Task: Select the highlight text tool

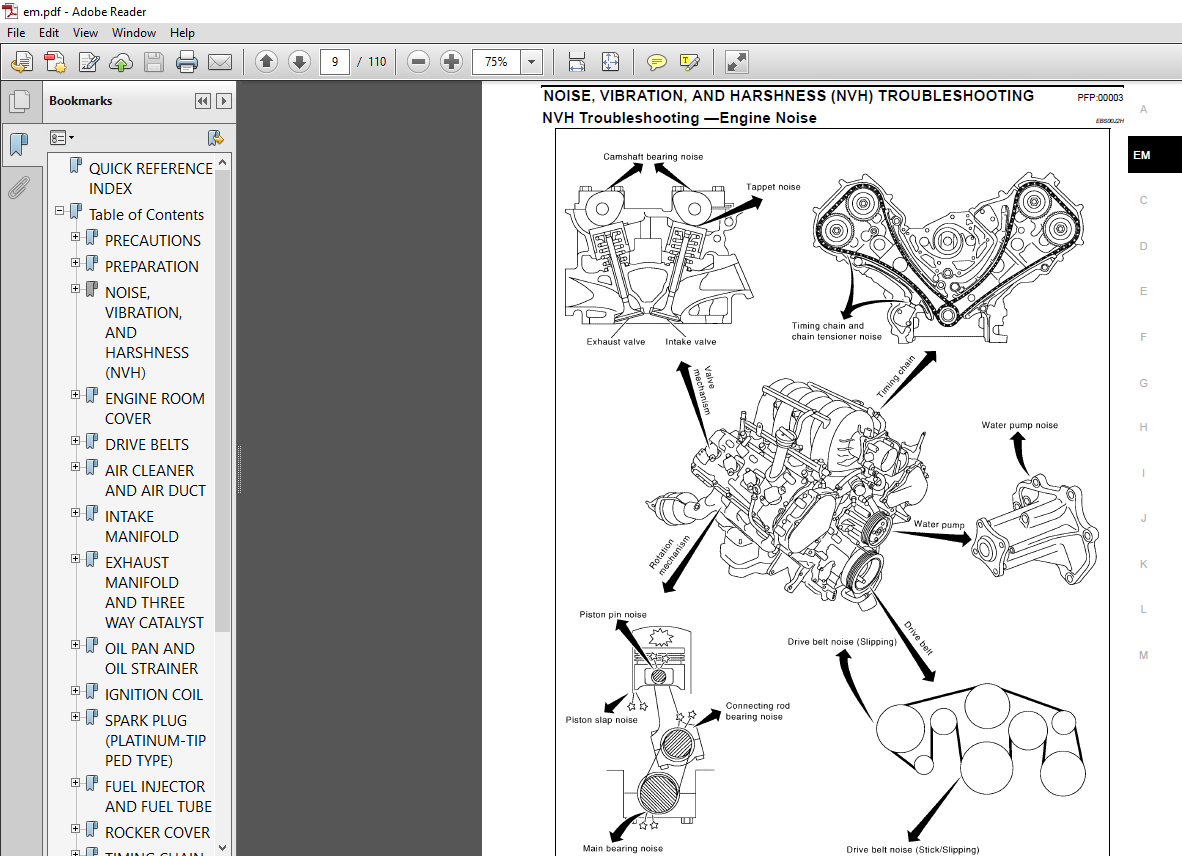Action: point(690,62)
